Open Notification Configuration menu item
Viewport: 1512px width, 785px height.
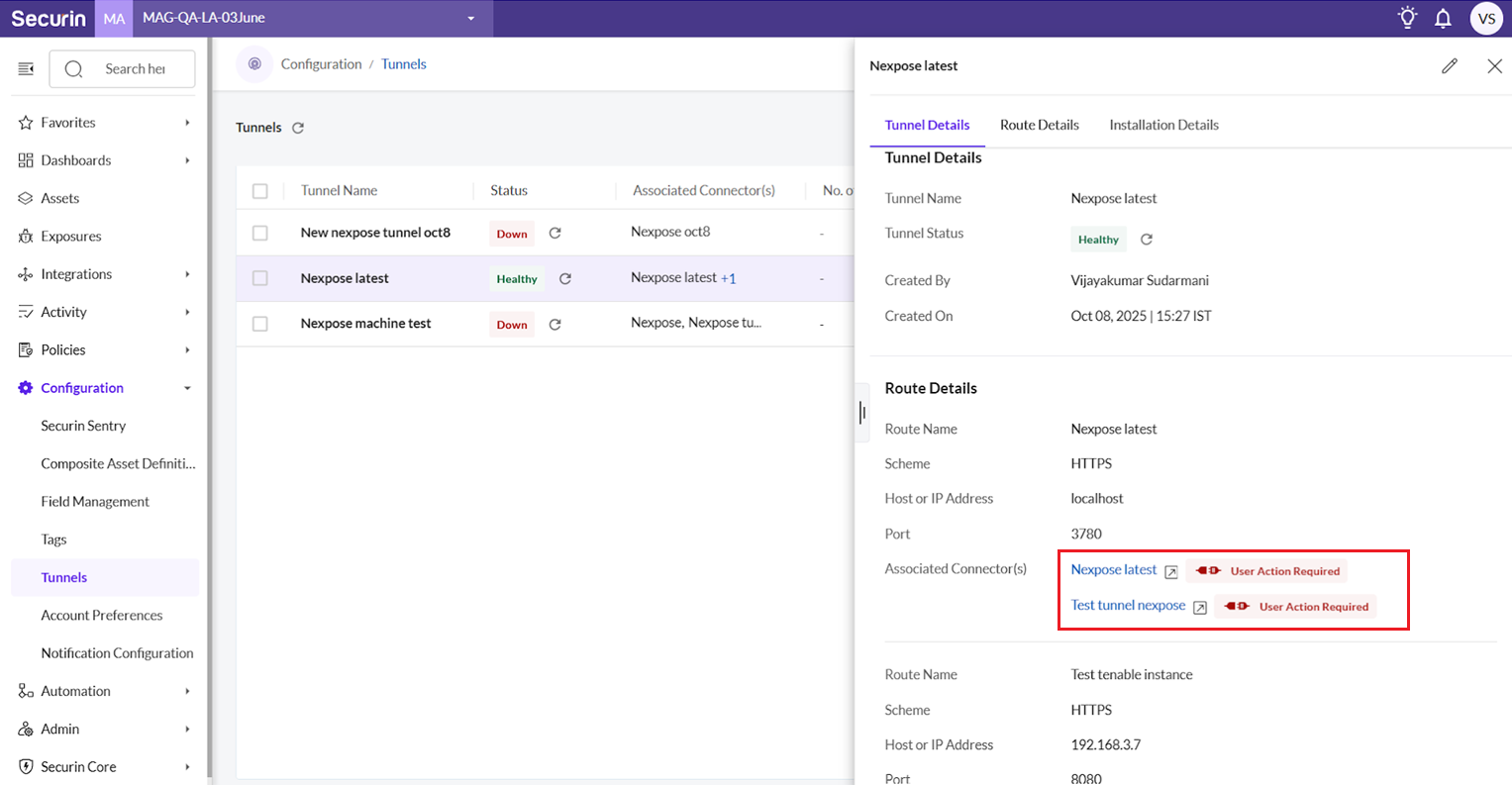117,653
